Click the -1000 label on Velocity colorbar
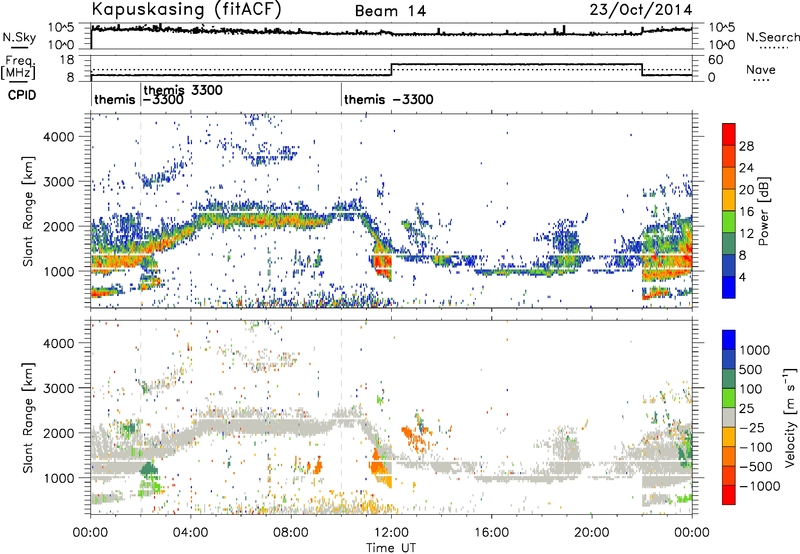This screenshot has height=554, width=800. pyautogui.click(x=759, y=486)
